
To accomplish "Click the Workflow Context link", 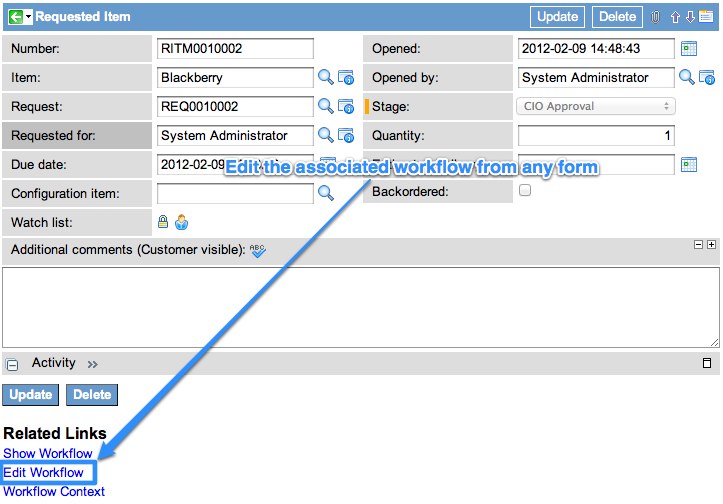I will 54,491.
